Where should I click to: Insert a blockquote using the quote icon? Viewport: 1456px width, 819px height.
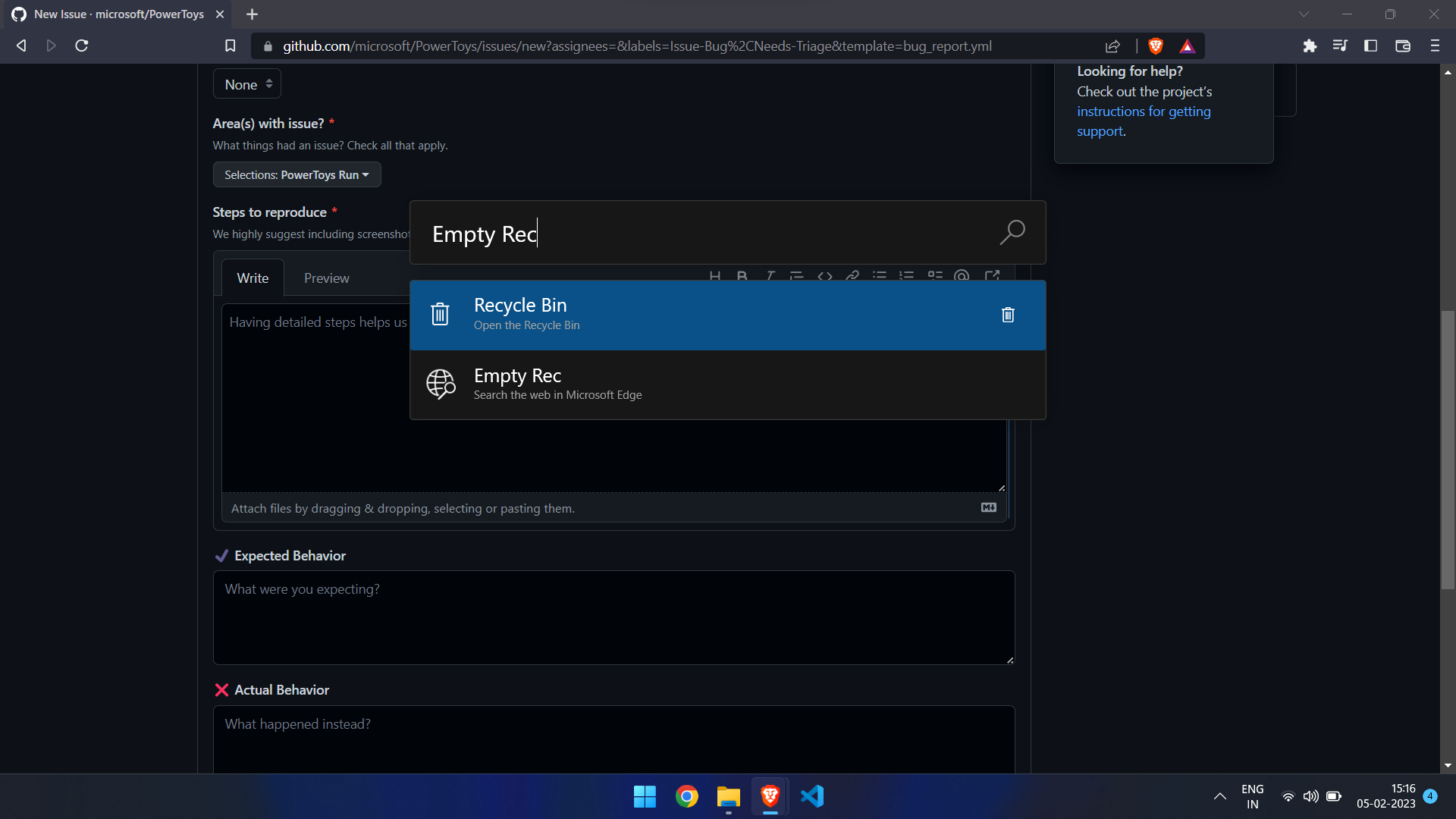(796, 275)
